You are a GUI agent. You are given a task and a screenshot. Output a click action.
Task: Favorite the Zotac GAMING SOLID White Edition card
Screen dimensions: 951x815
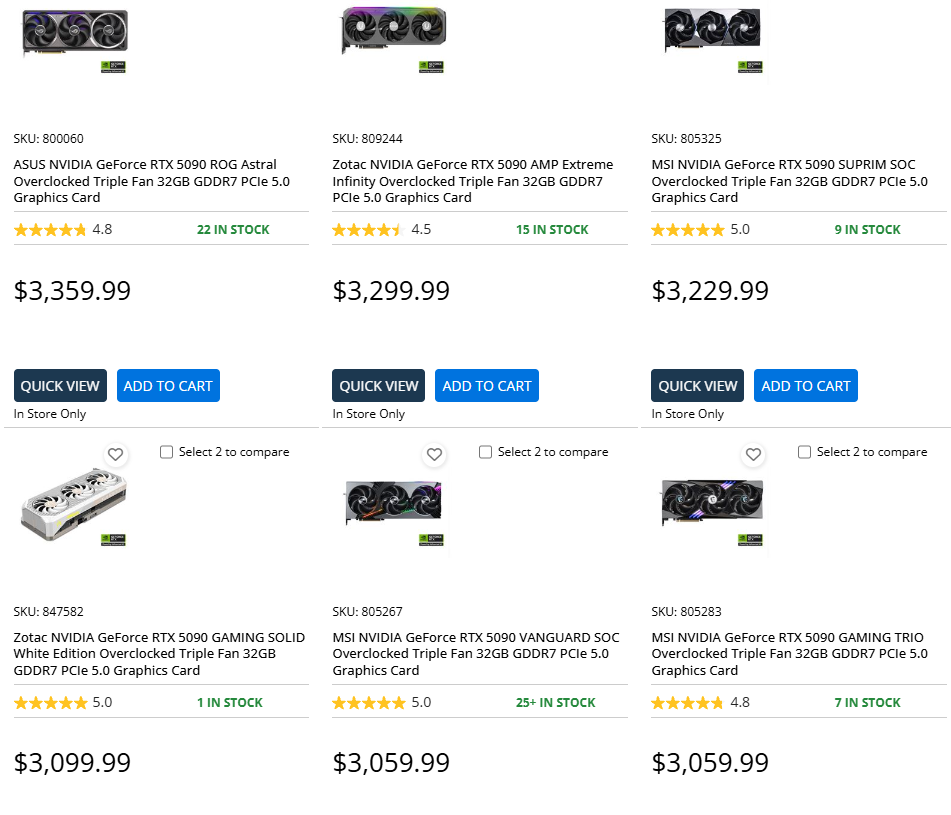115,454
